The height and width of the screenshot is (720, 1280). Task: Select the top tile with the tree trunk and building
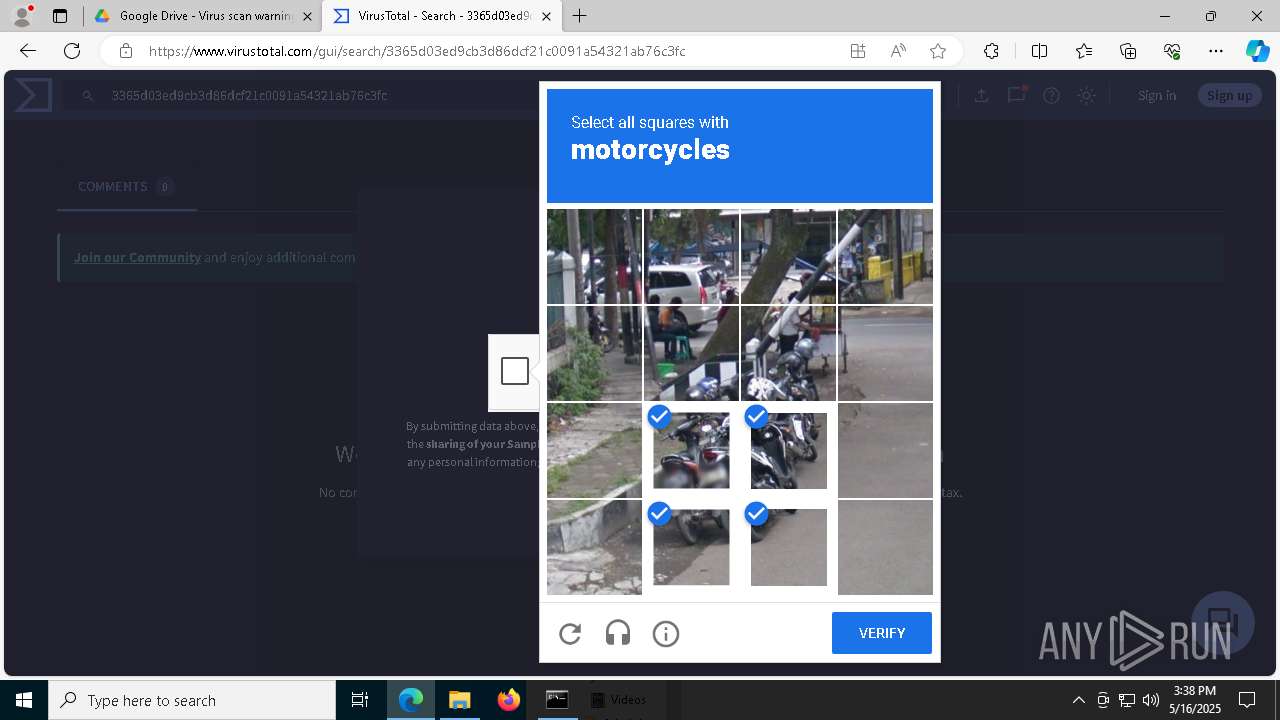(788, 256)
